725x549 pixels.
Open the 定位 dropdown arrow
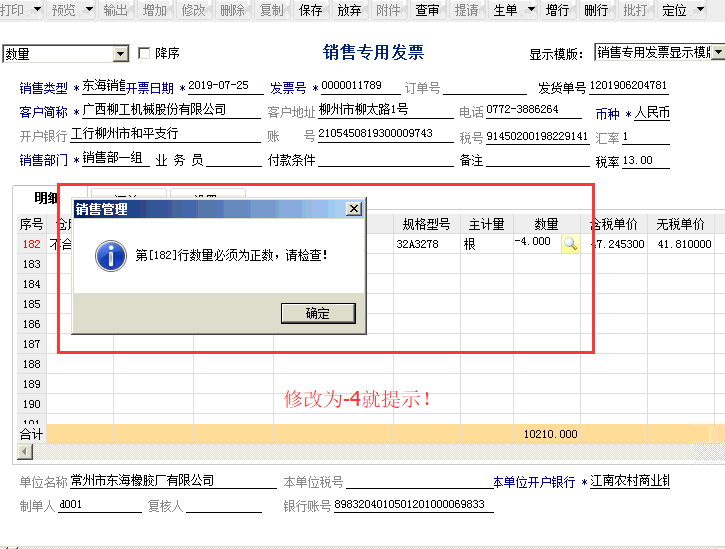pyautogui.click(x=700, y=9)
